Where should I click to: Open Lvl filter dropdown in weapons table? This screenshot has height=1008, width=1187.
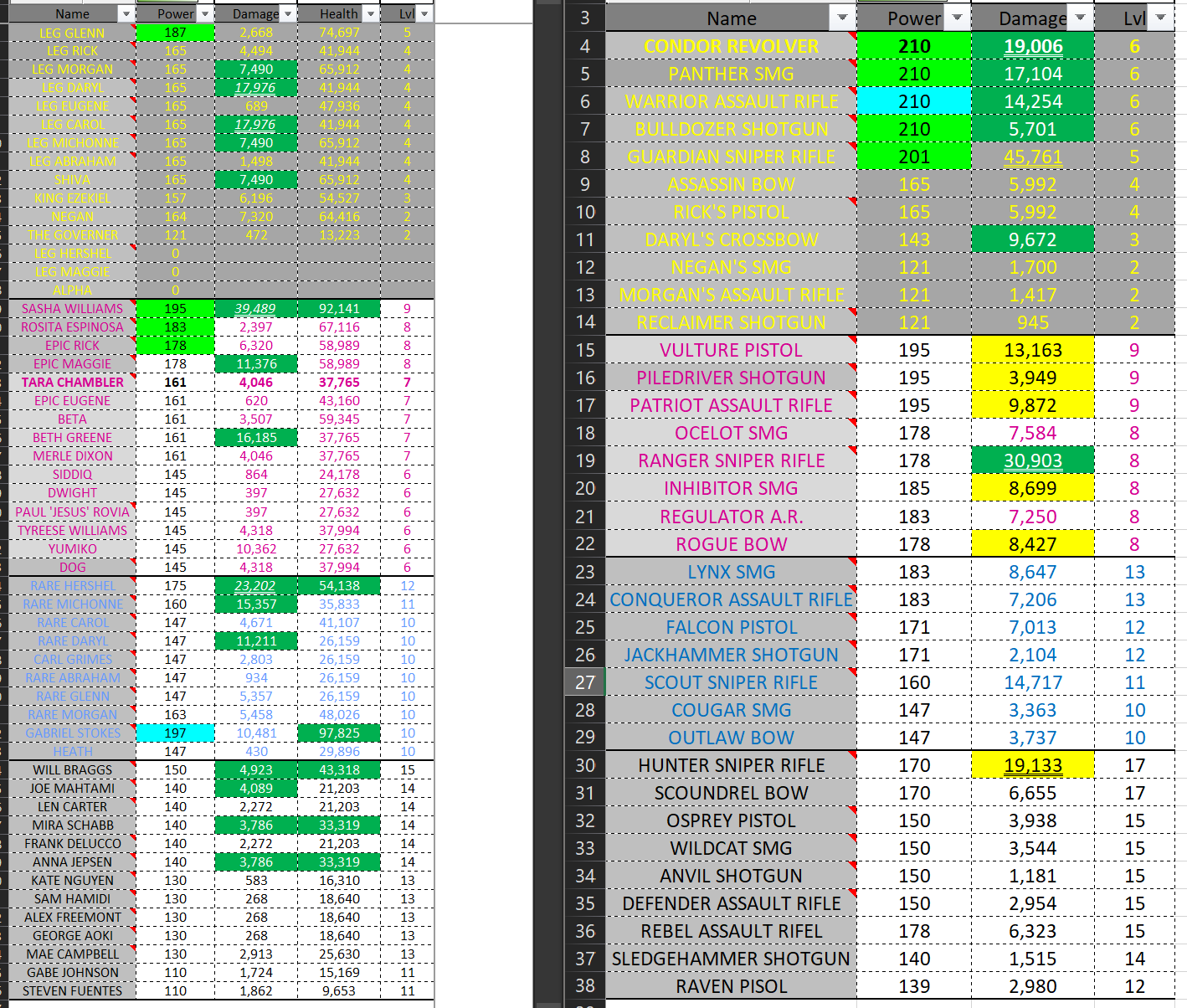pos(1160,18)
